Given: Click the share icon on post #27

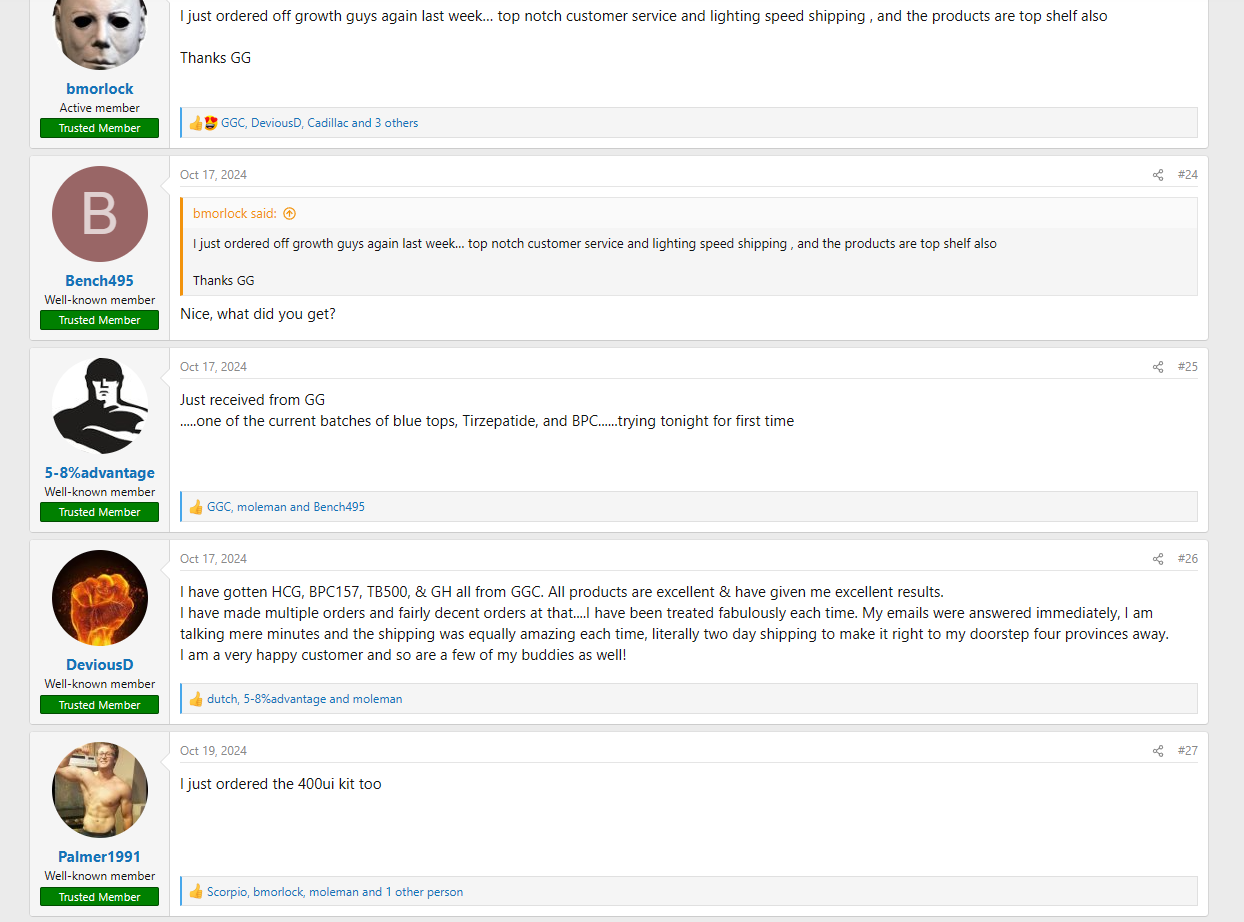Looking at the screenshot, I should 1158,751.
